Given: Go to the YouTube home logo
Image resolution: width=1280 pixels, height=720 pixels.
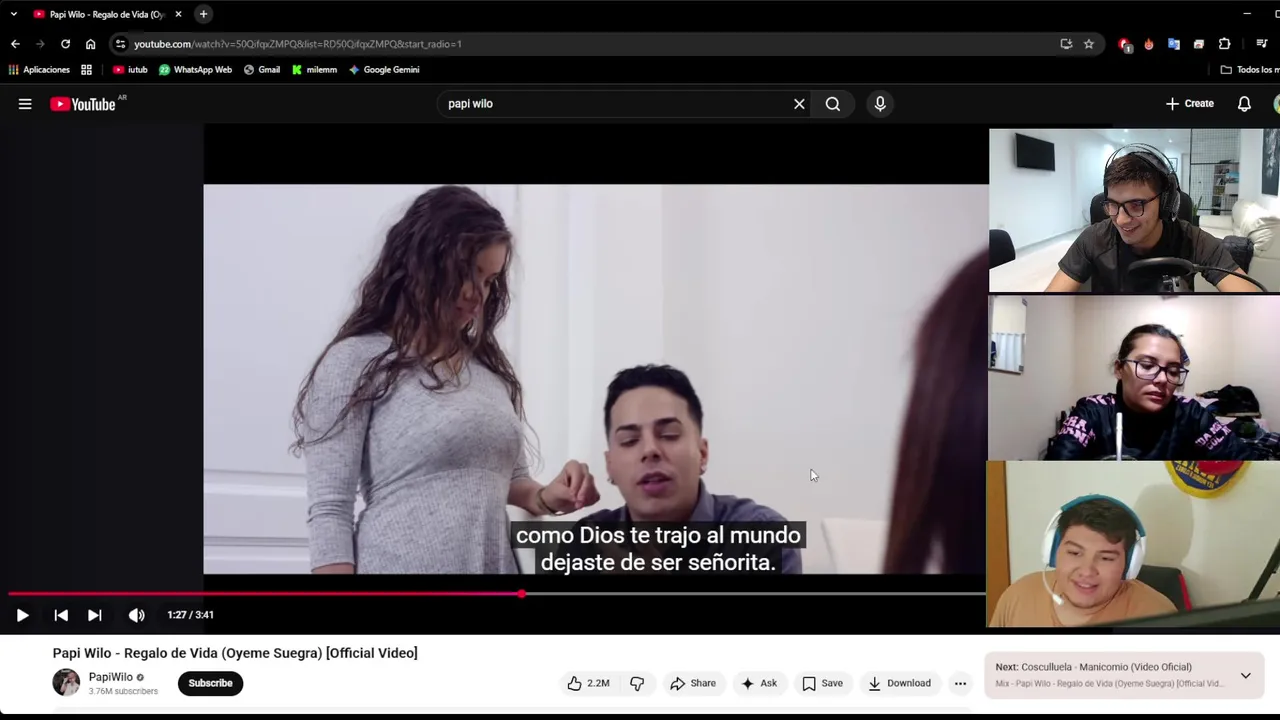Looking at the screenshot, I should (83, 104).
